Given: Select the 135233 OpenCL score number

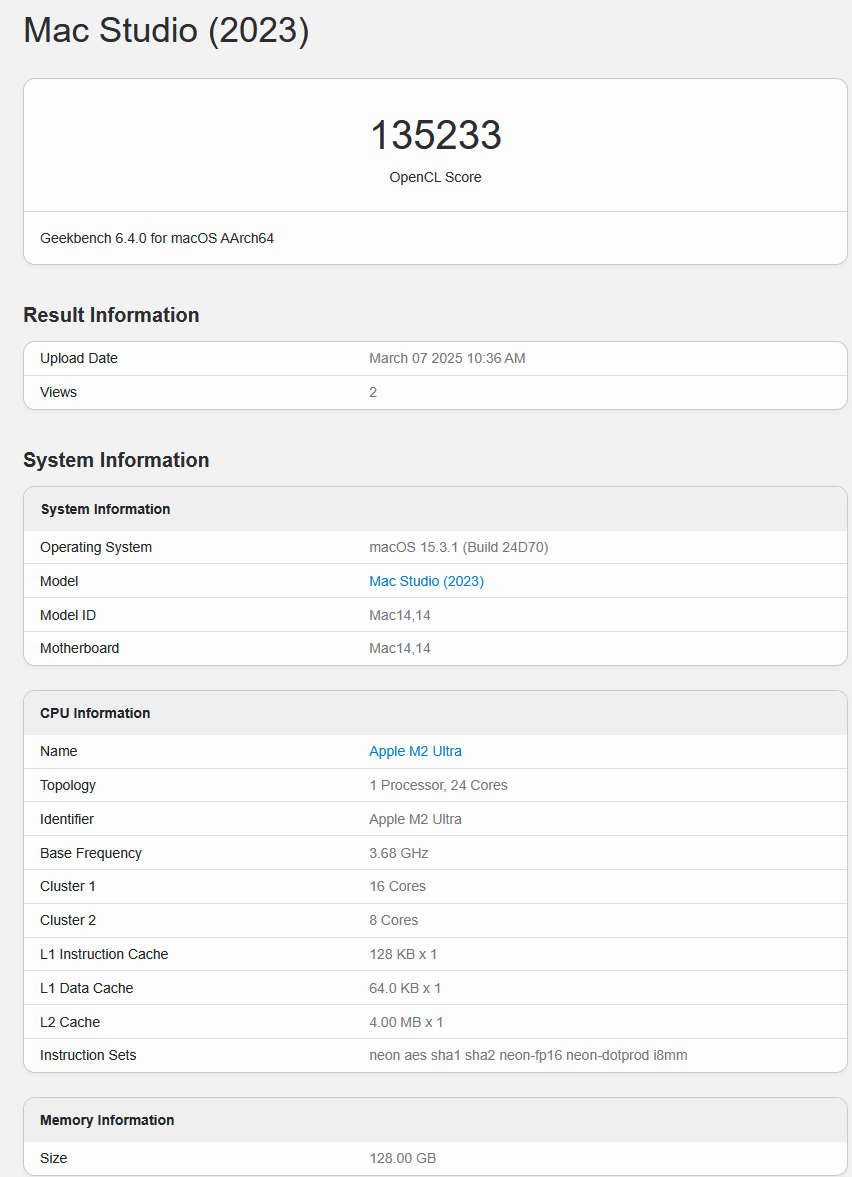Looking at the screenshot, I should point(435,135).
